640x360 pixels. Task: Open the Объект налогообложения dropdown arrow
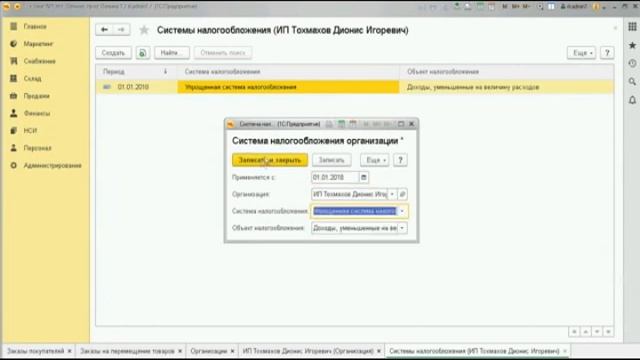(402, 228)
